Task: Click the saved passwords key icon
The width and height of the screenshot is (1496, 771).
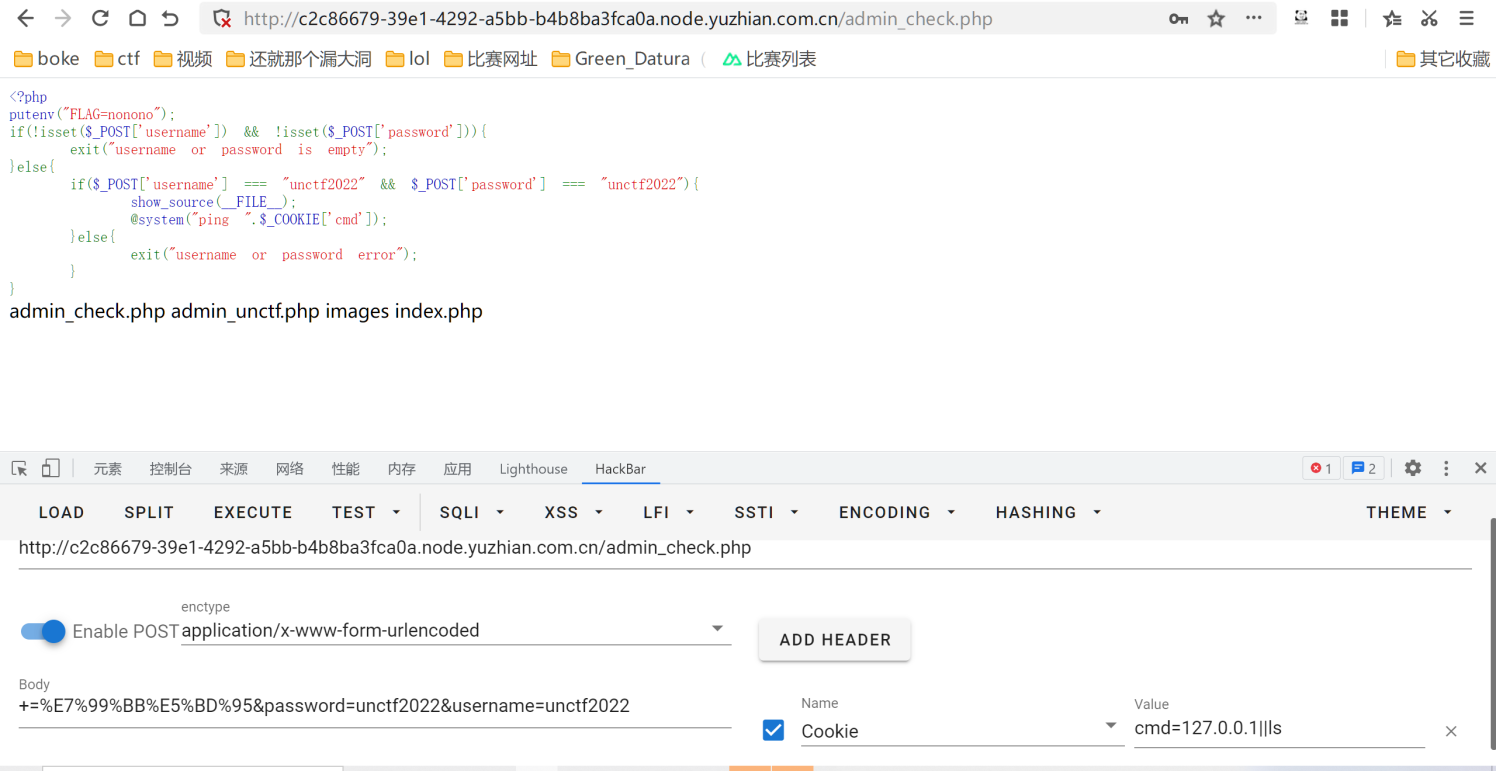Action: tap(1179, 18)
